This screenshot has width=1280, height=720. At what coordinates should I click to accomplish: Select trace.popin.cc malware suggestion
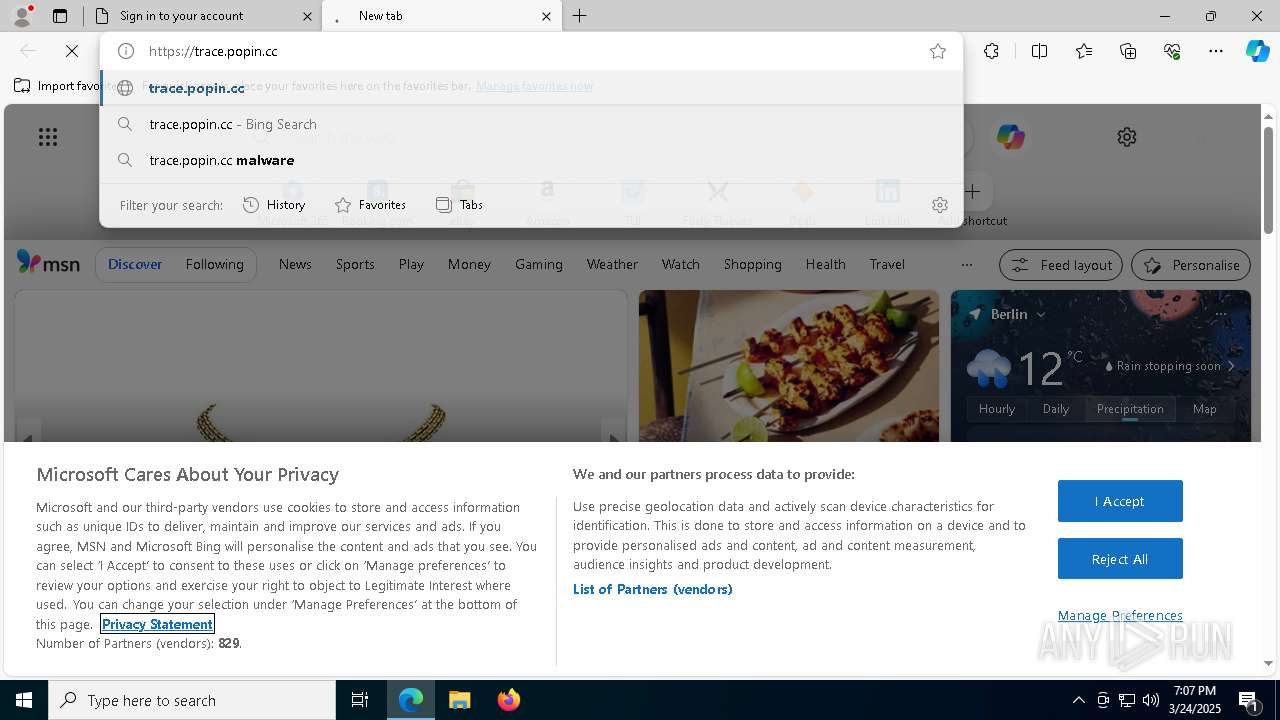tap(531, 160)
